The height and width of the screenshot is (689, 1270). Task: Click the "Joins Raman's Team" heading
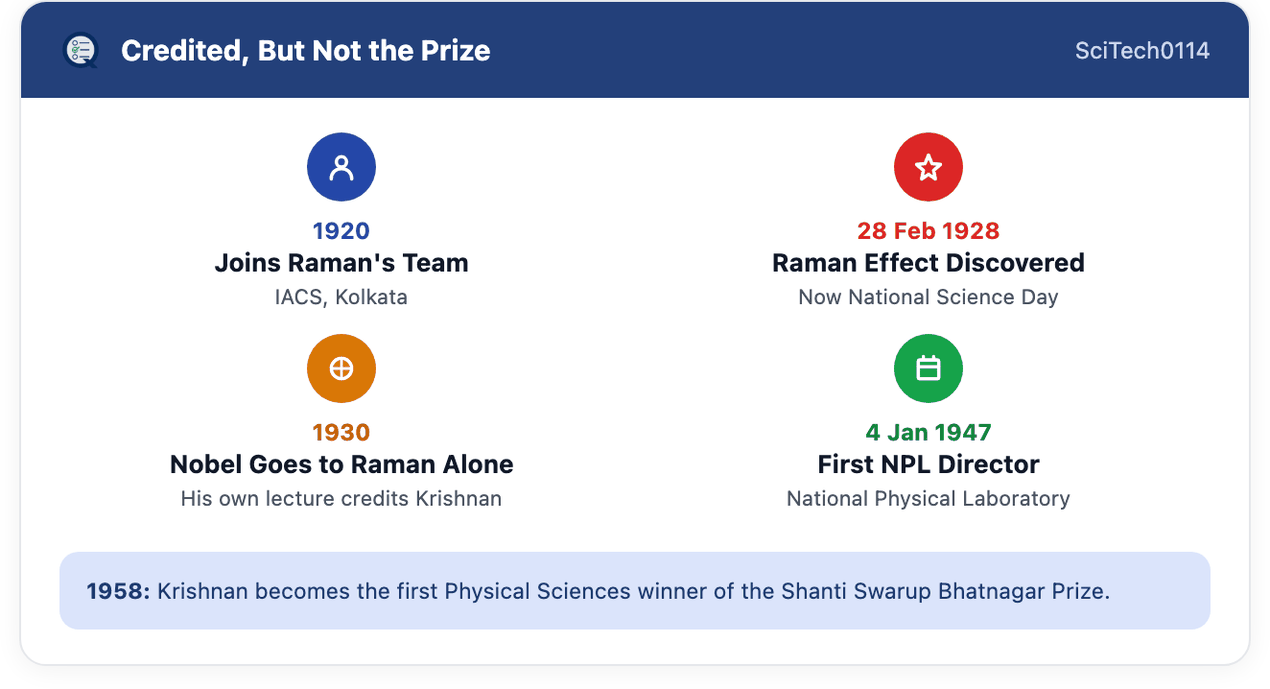tap(341, 263)
